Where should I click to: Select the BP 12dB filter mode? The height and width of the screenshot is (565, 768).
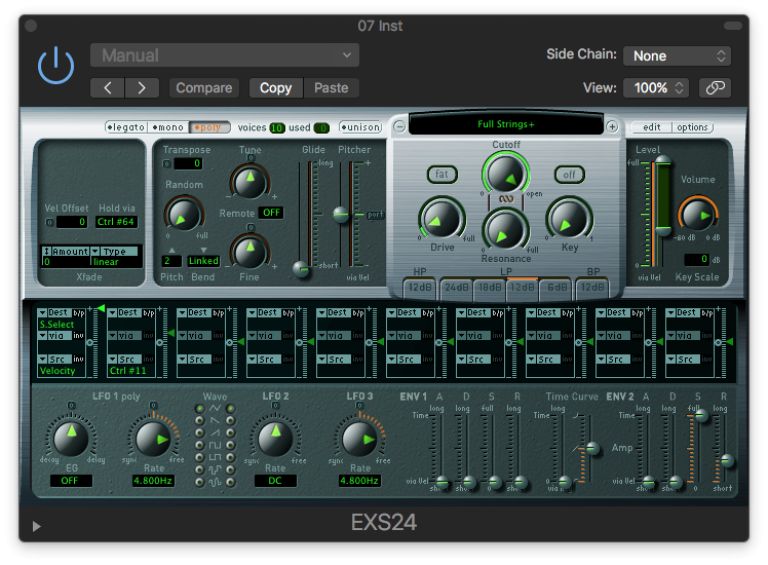pyautogui.click(x=592, y=287)
